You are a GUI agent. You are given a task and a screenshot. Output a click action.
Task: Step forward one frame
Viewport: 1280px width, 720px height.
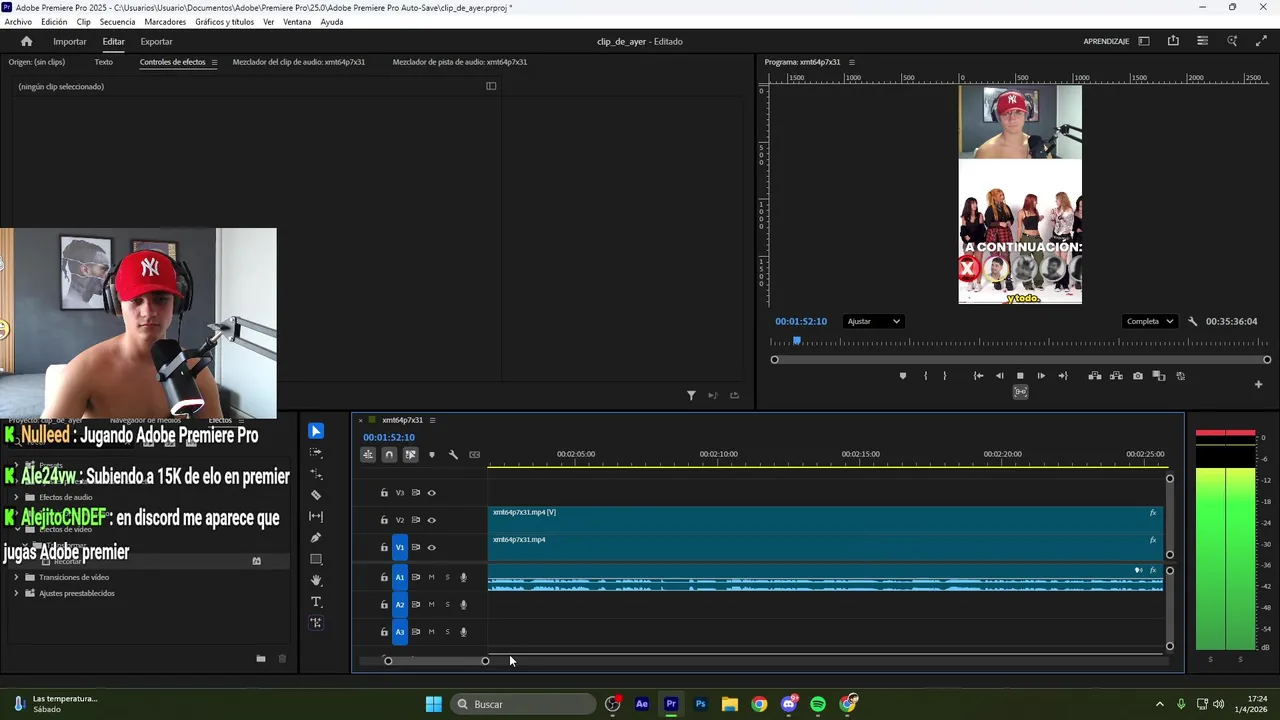coord(1041,376)
